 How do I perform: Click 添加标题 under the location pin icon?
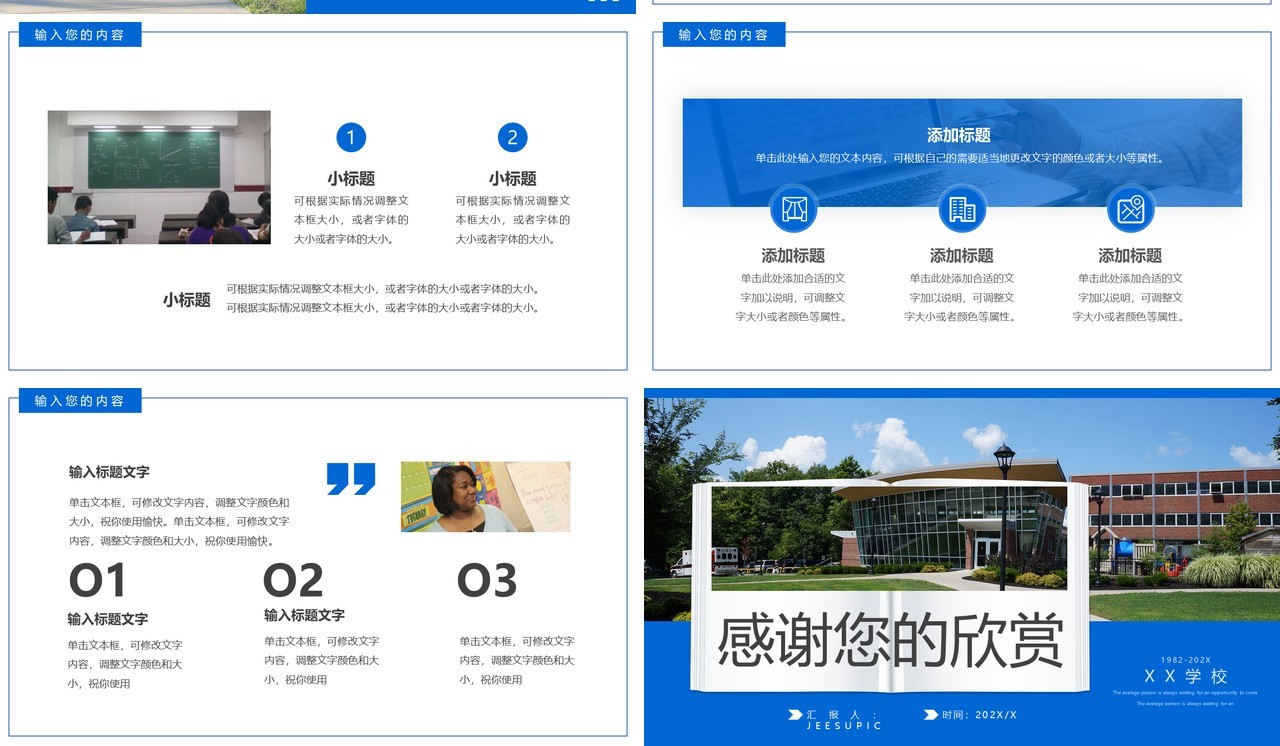(x=1130, y=256)
